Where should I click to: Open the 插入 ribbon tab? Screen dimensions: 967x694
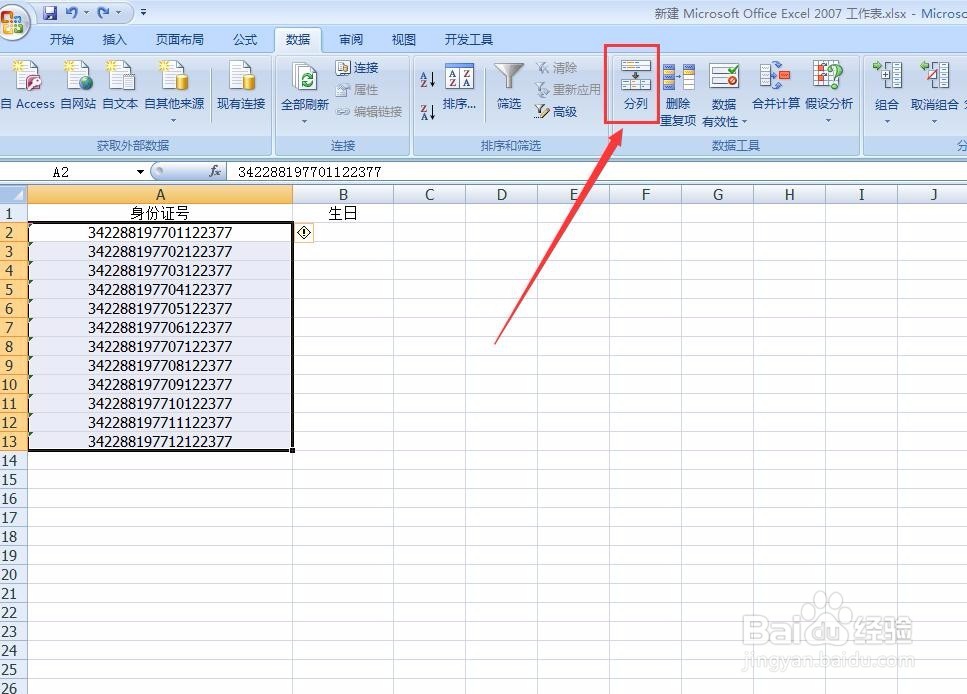click(114, 39)
